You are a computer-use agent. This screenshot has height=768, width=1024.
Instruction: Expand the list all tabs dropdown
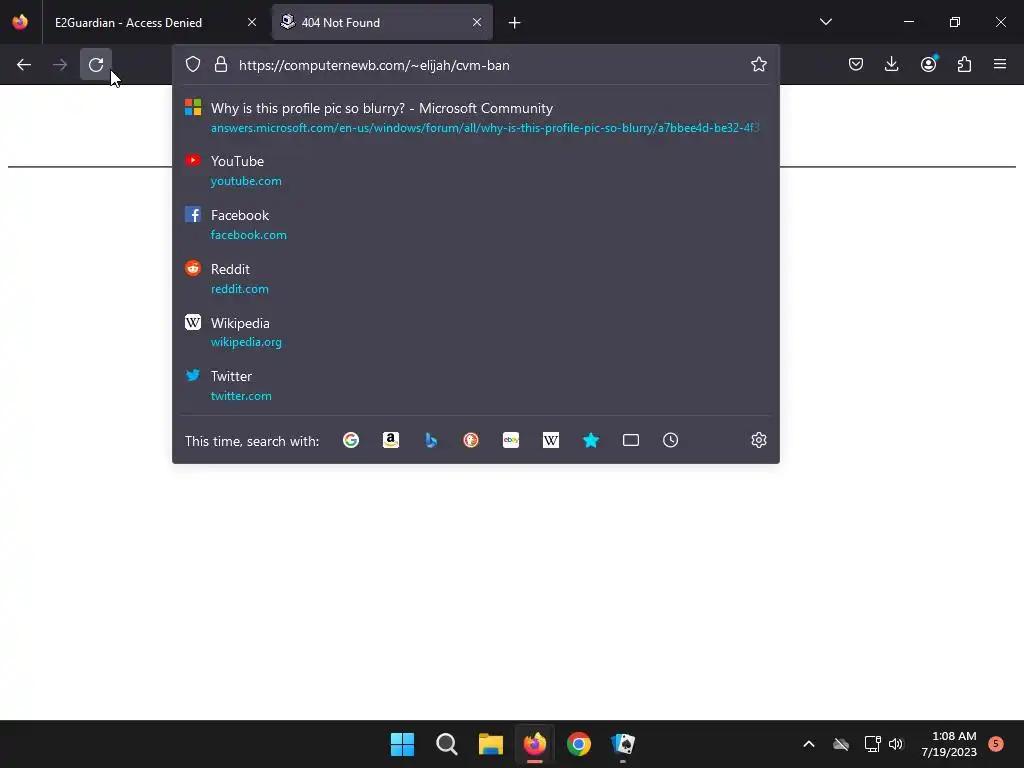825,22
